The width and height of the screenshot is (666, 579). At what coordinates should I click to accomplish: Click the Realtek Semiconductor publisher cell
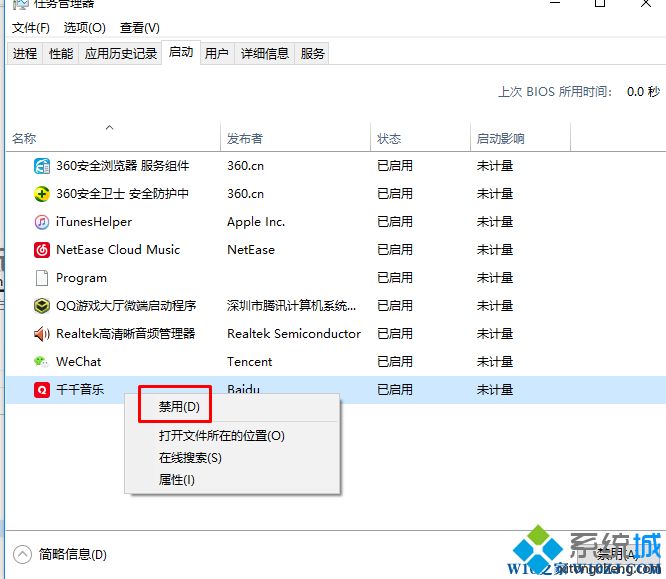tap(294, 333)
